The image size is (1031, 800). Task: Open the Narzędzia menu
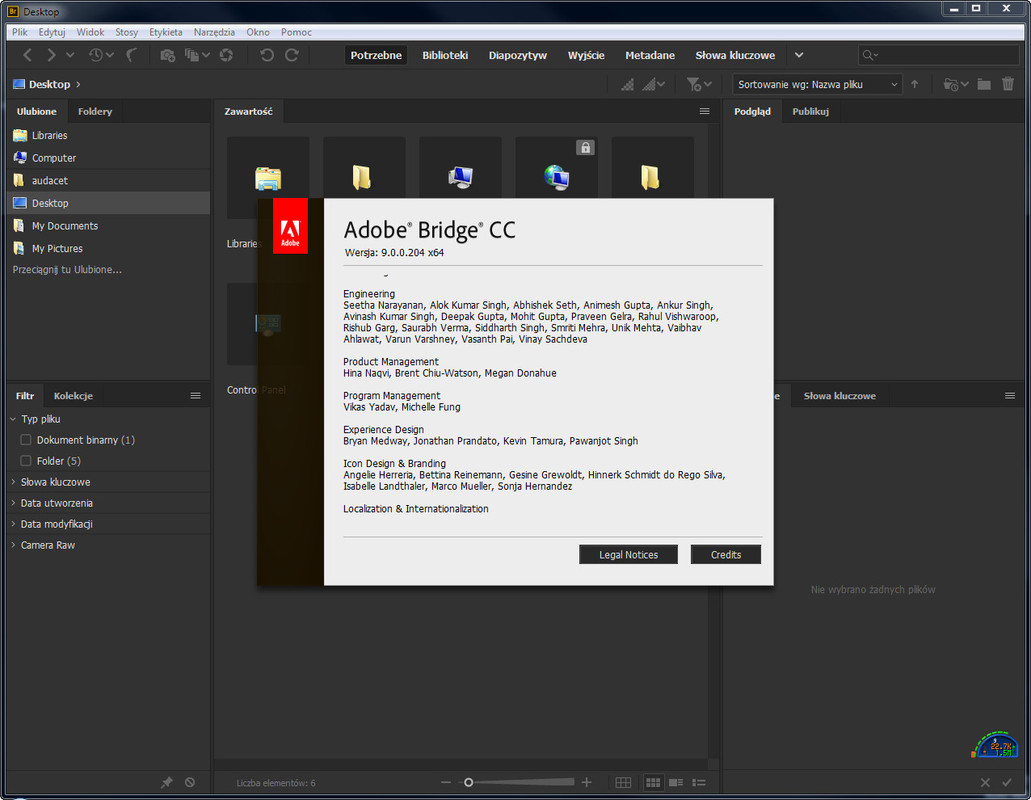click(x=214, y=32)
